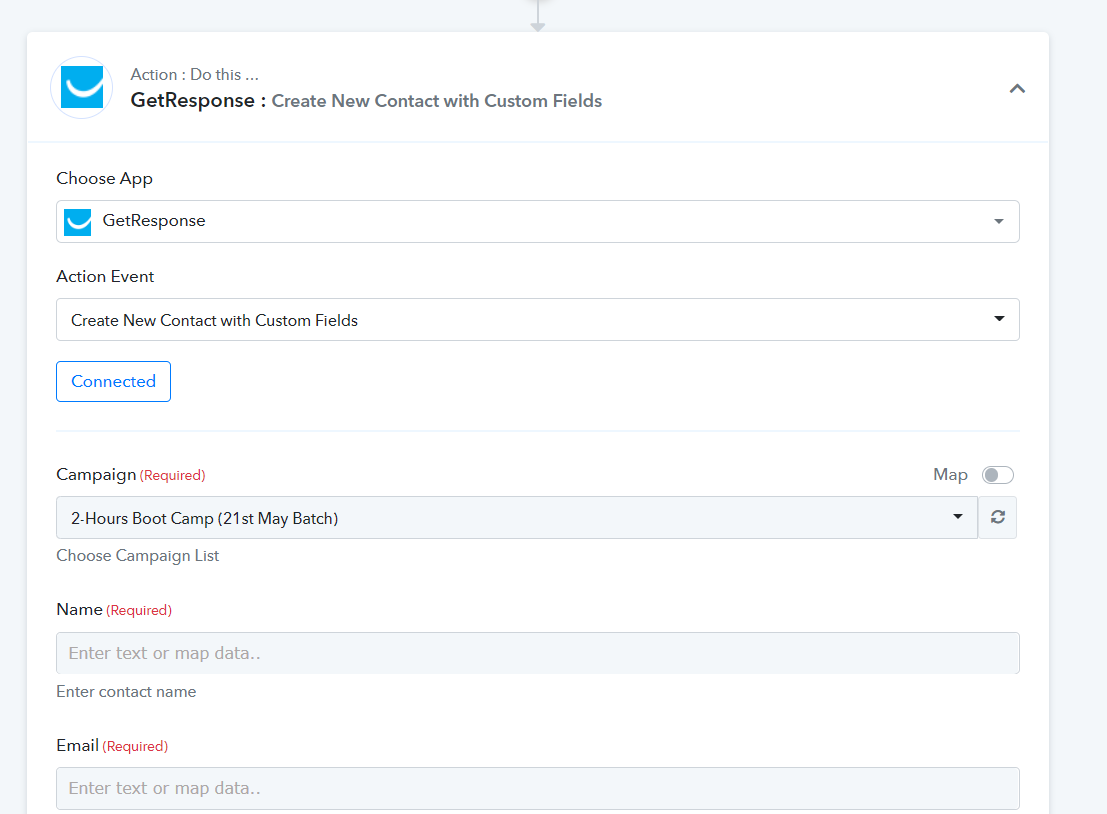The height and width of the screenshot is (814, 1107).
Task: Click the 'Action : Do this ...' label
Action: tap(194, 75)
